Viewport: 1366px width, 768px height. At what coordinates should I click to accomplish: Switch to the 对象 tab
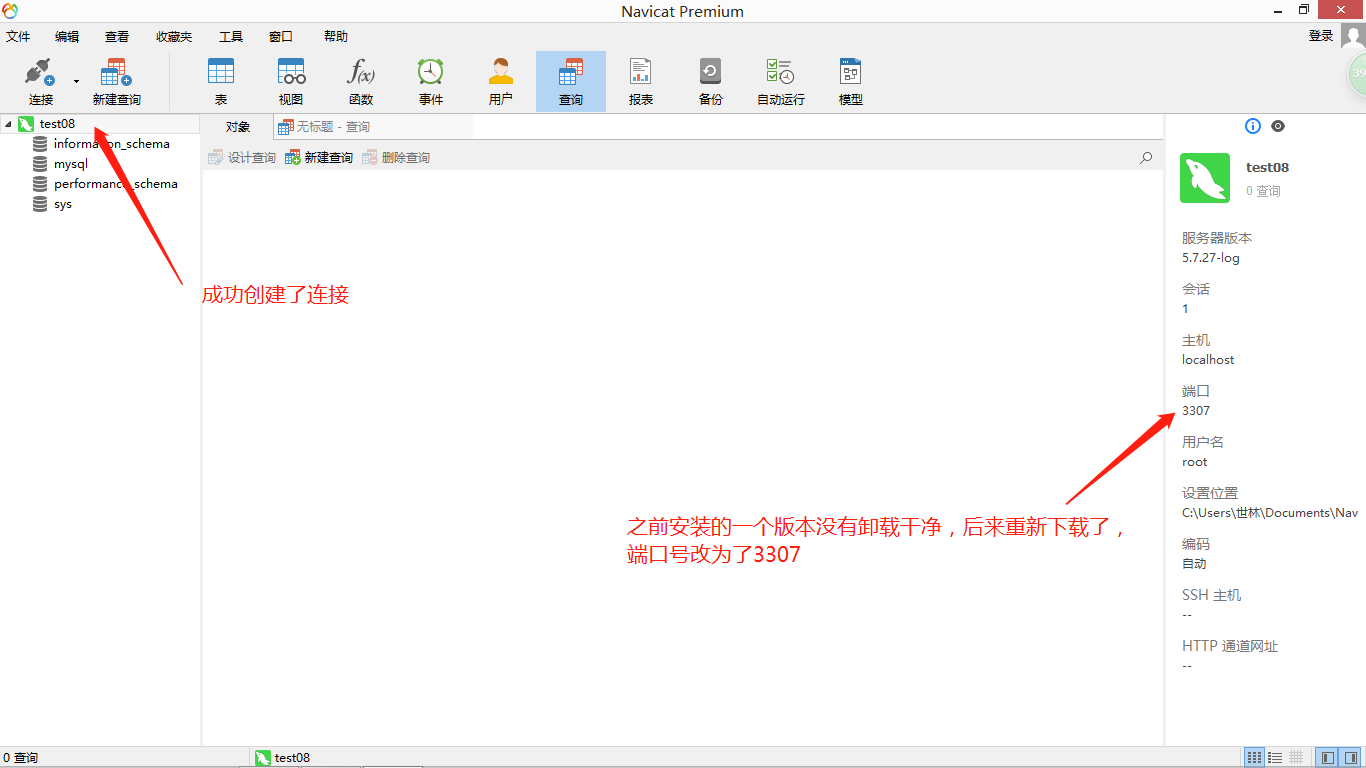pos(237,127)
